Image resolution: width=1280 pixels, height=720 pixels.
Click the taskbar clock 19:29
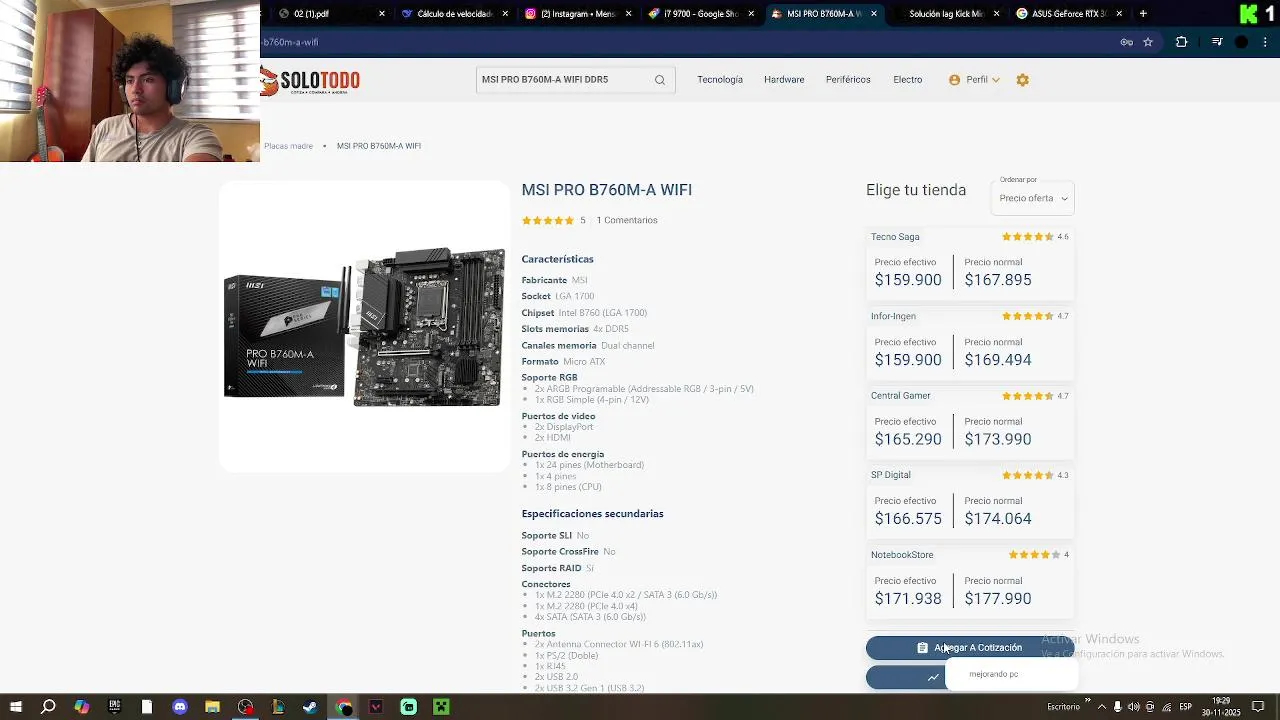click(1221, 701)
